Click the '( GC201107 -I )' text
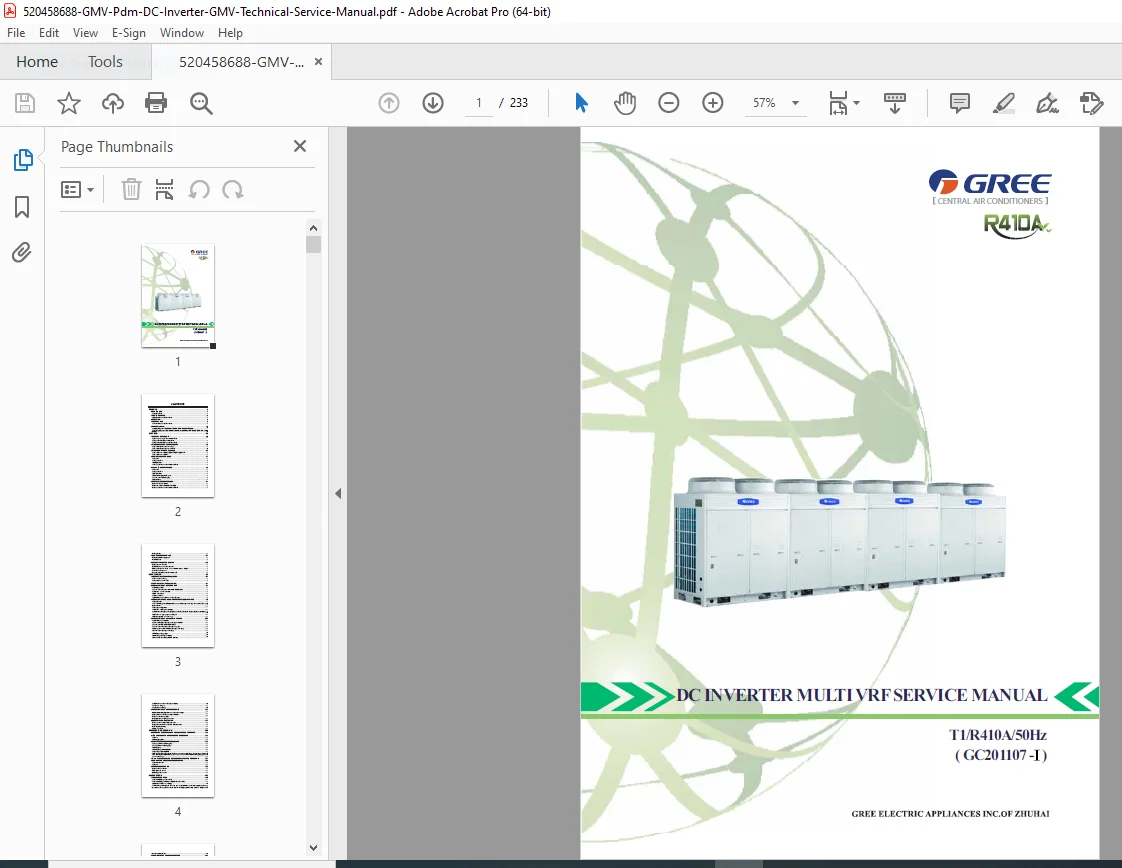1122x868 pixels. click(1001, 755)
